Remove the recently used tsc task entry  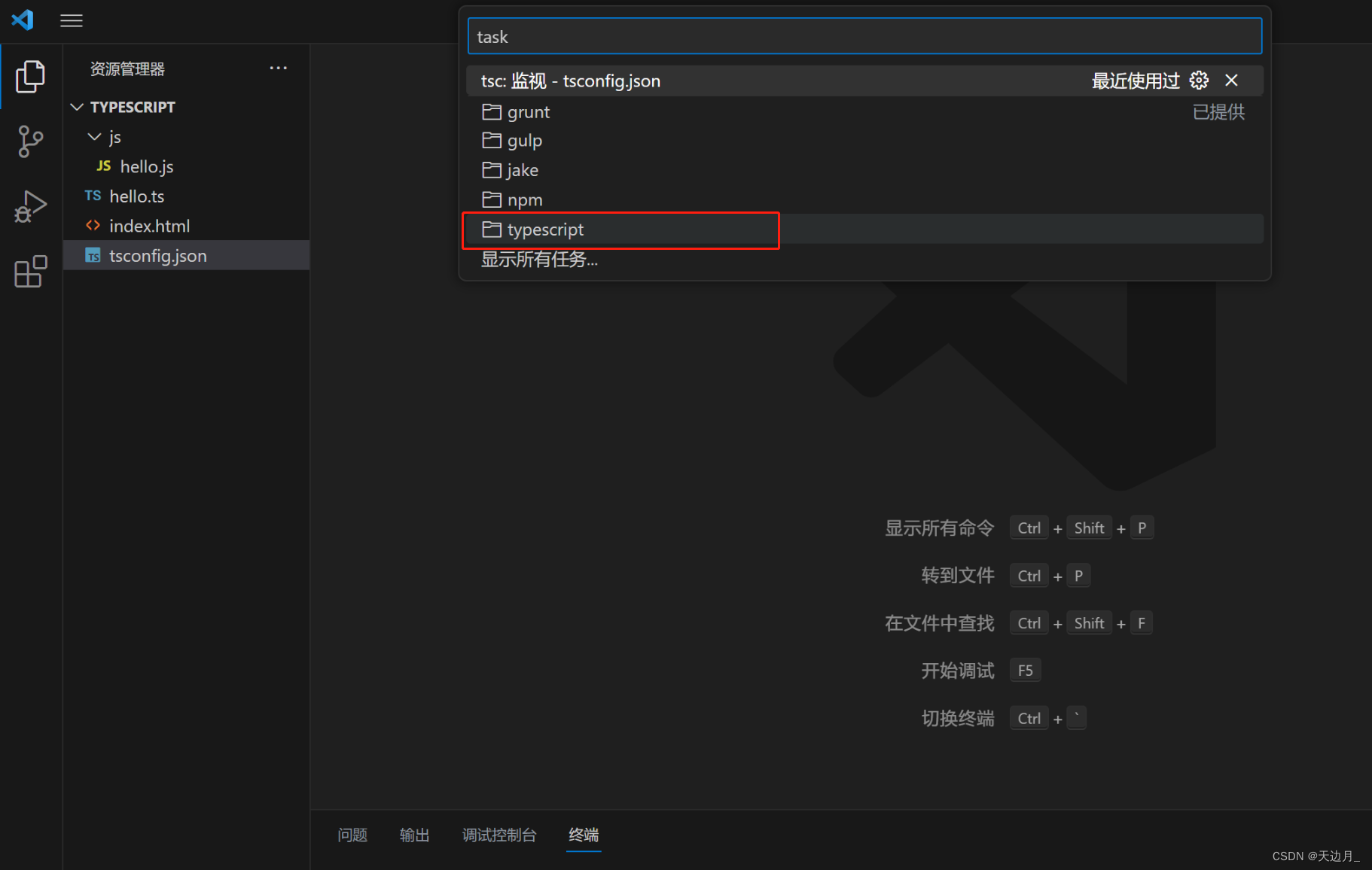pos(1231,81)
